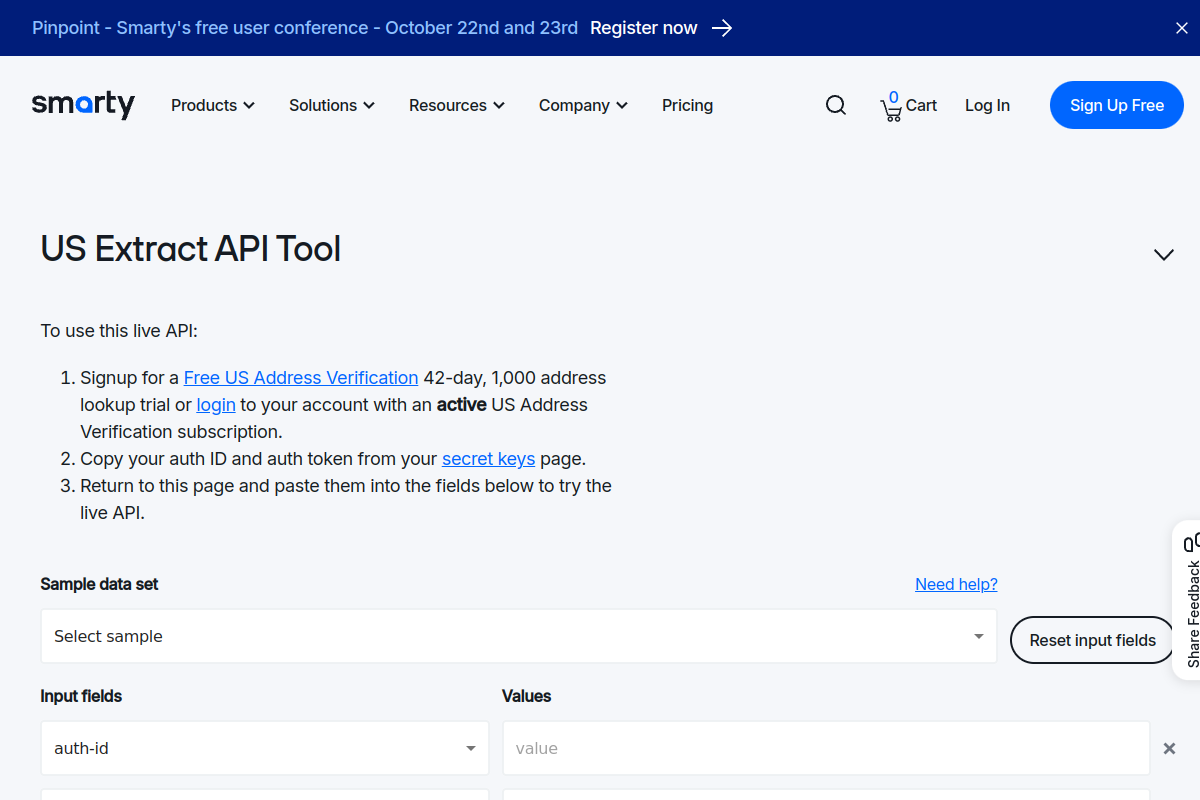The height and width of the screenshot is (800, 1200).
Task: Expand the Company menu
Action: pos(583,105)
